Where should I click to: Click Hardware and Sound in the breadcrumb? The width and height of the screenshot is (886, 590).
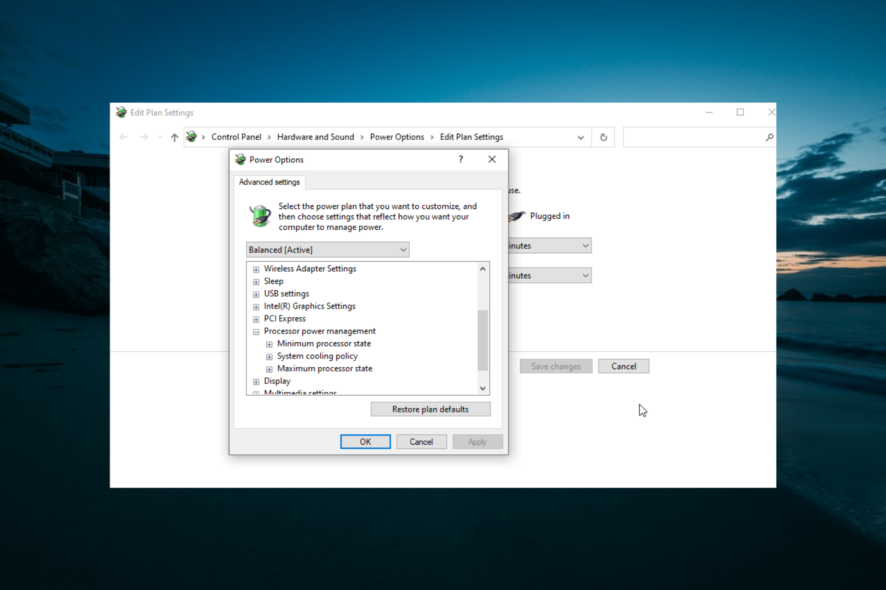click(x=316, y=137)
